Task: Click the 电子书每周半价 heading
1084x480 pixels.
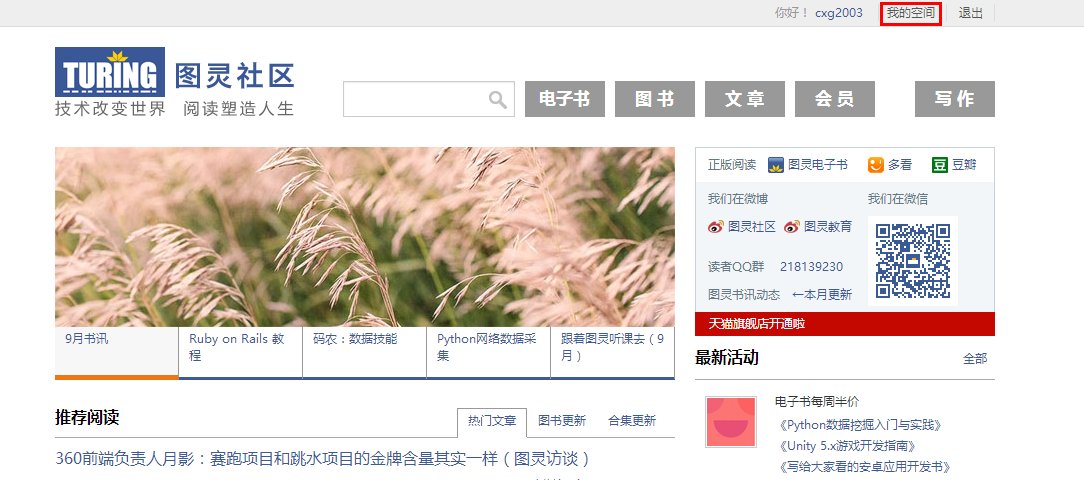Action: [x=817, y=402]
